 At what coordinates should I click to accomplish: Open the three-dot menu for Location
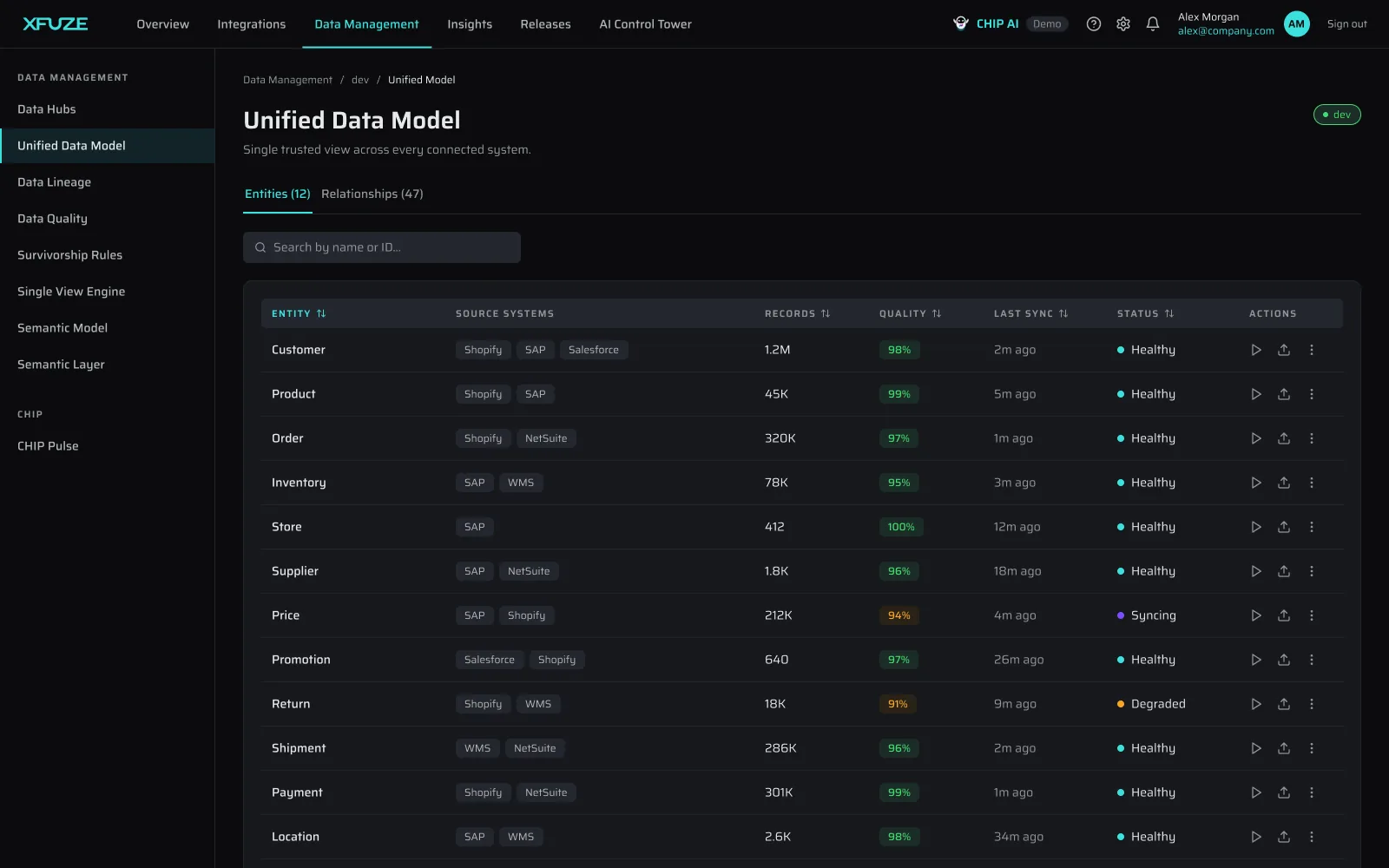pos(1312,837)
